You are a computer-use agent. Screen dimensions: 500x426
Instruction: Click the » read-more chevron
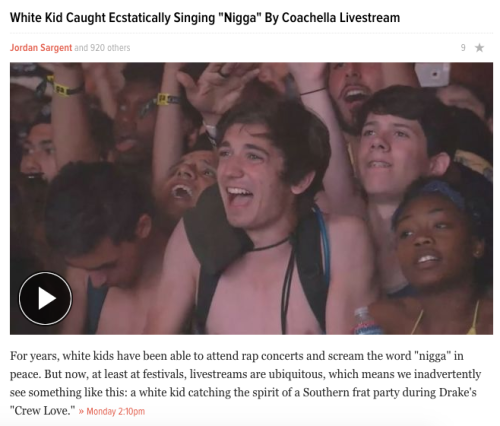coord(81,411)
